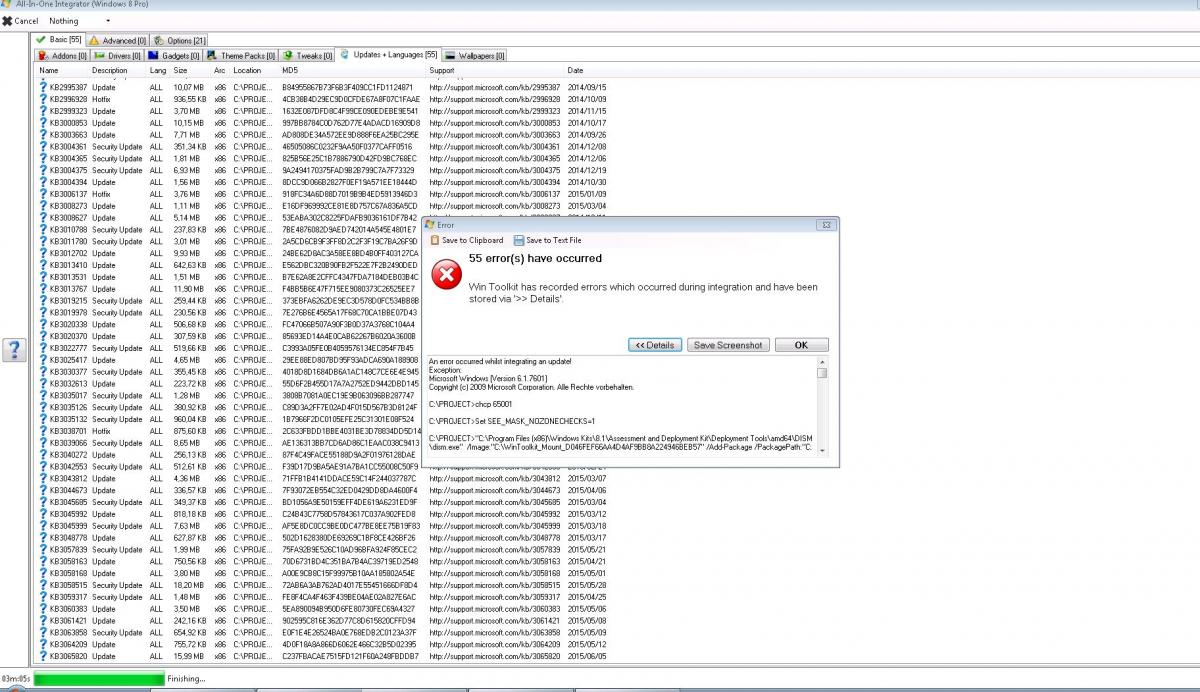Click the large blue help question mark
Image resolution: width=1200 pixels, height=692 pixels.
[14, 349]
